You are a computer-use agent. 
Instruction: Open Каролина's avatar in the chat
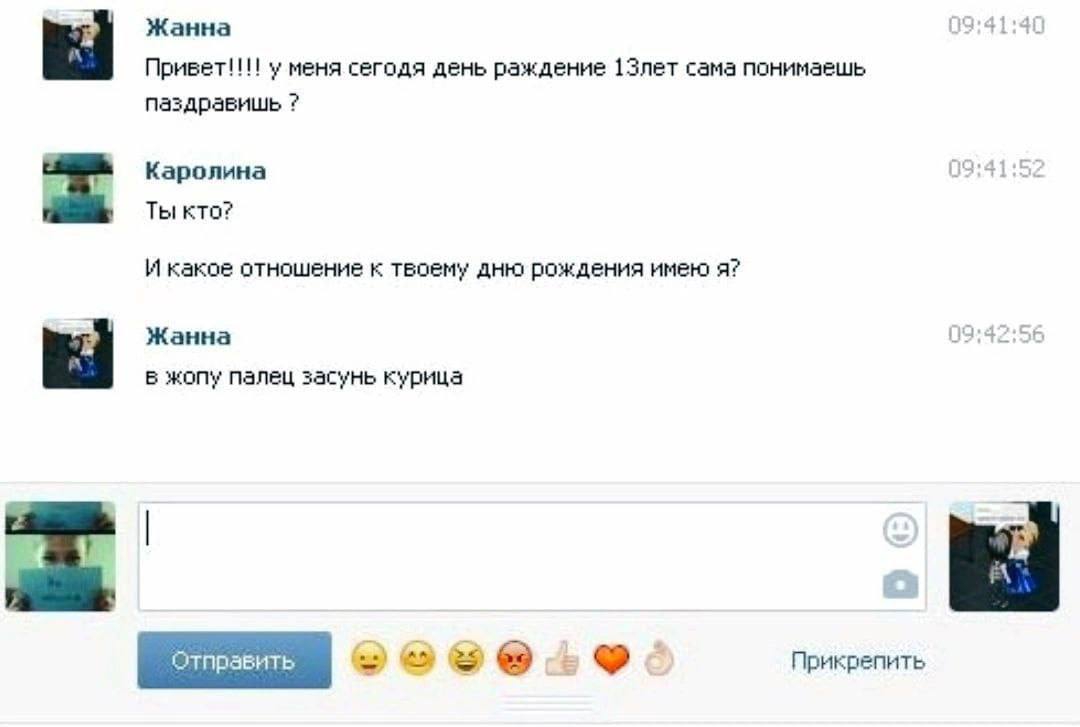[x=78, y=188]
